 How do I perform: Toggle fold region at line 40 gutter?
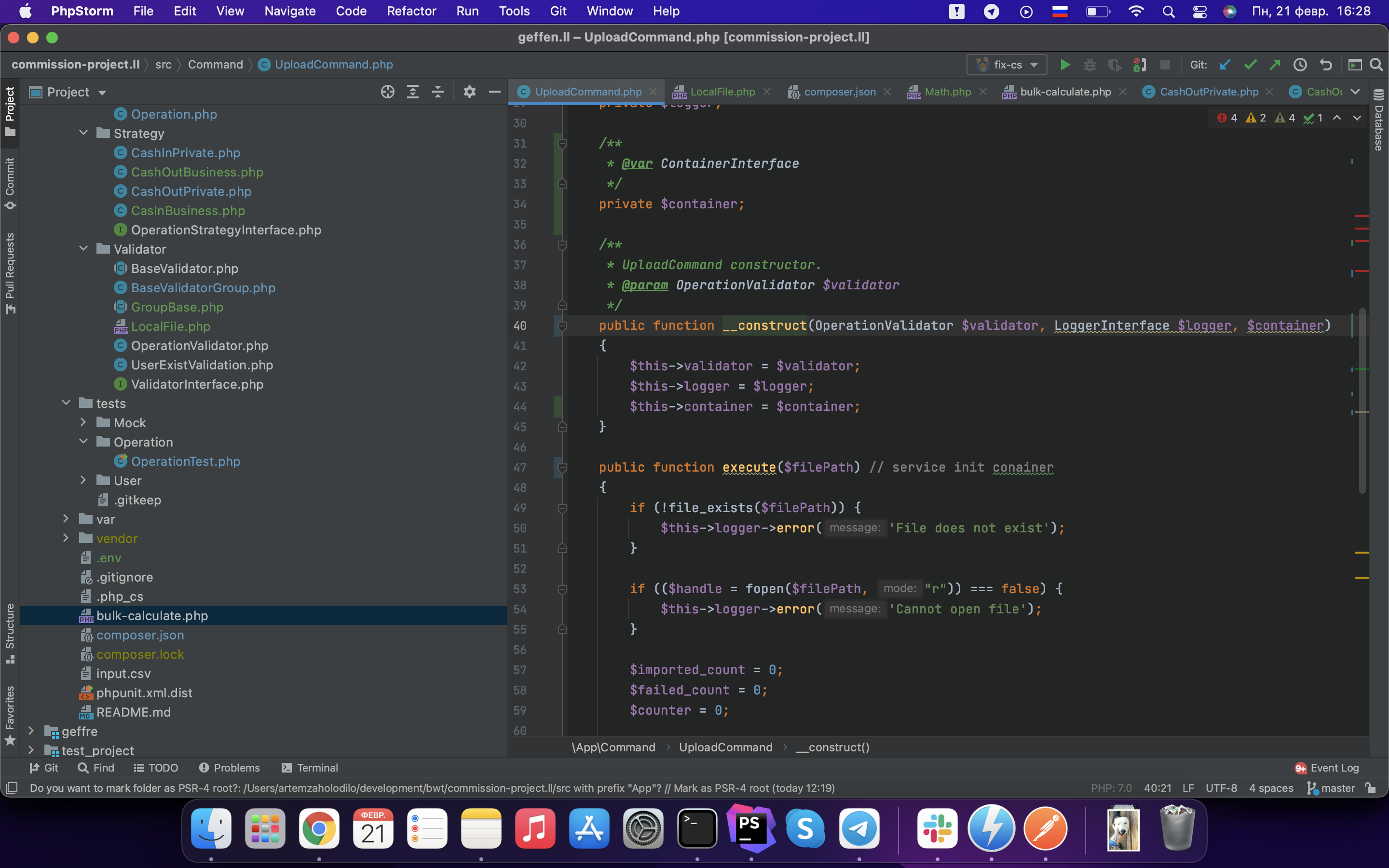(x=562, y=326)
